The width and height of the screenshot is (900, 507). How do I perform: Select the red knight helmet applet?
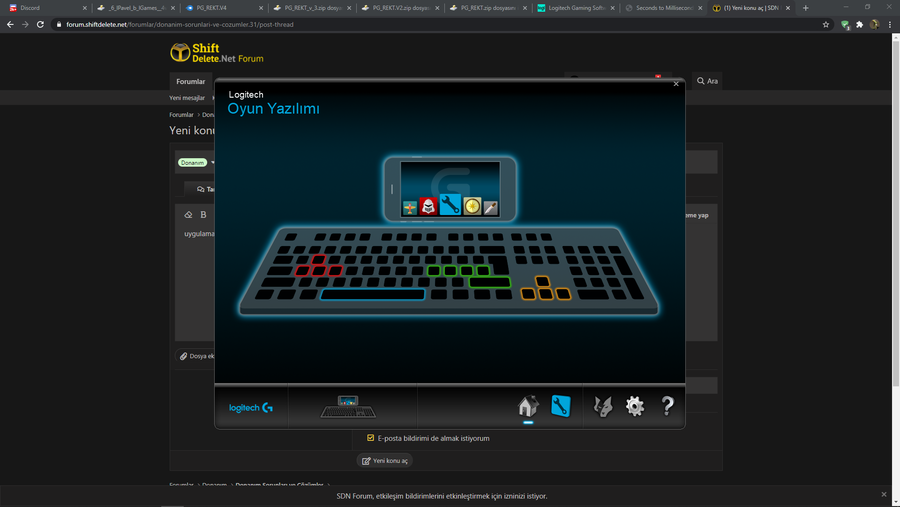point(428,206)
